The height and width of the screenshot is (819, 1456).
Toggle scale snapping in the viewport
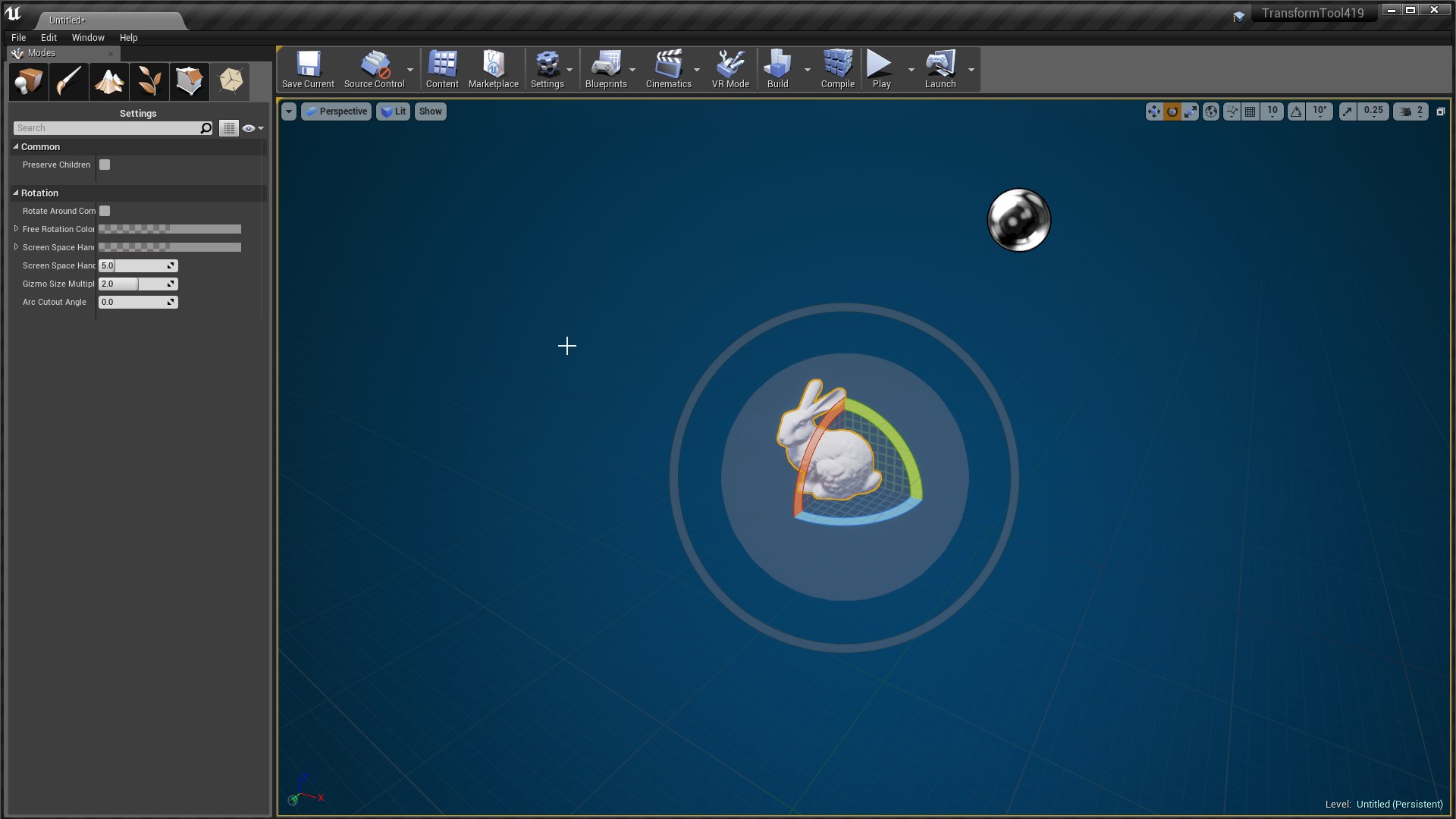1348,111
